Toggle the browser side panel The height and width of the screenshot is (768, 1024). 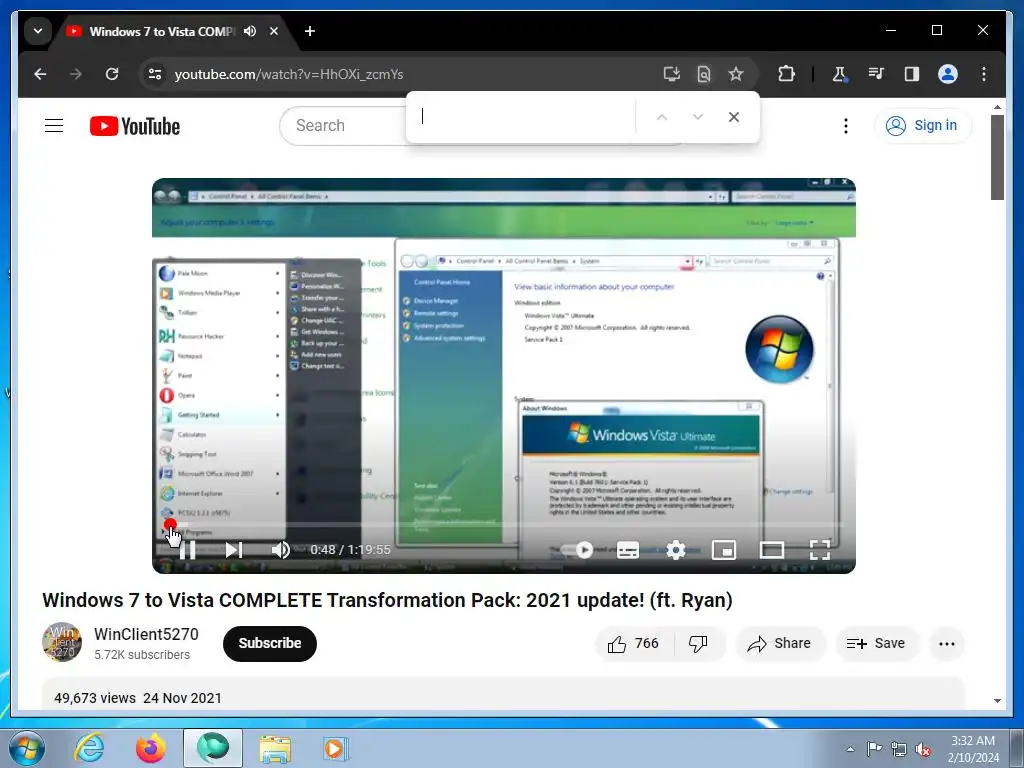pyautogui.click(x=912, y=74)
